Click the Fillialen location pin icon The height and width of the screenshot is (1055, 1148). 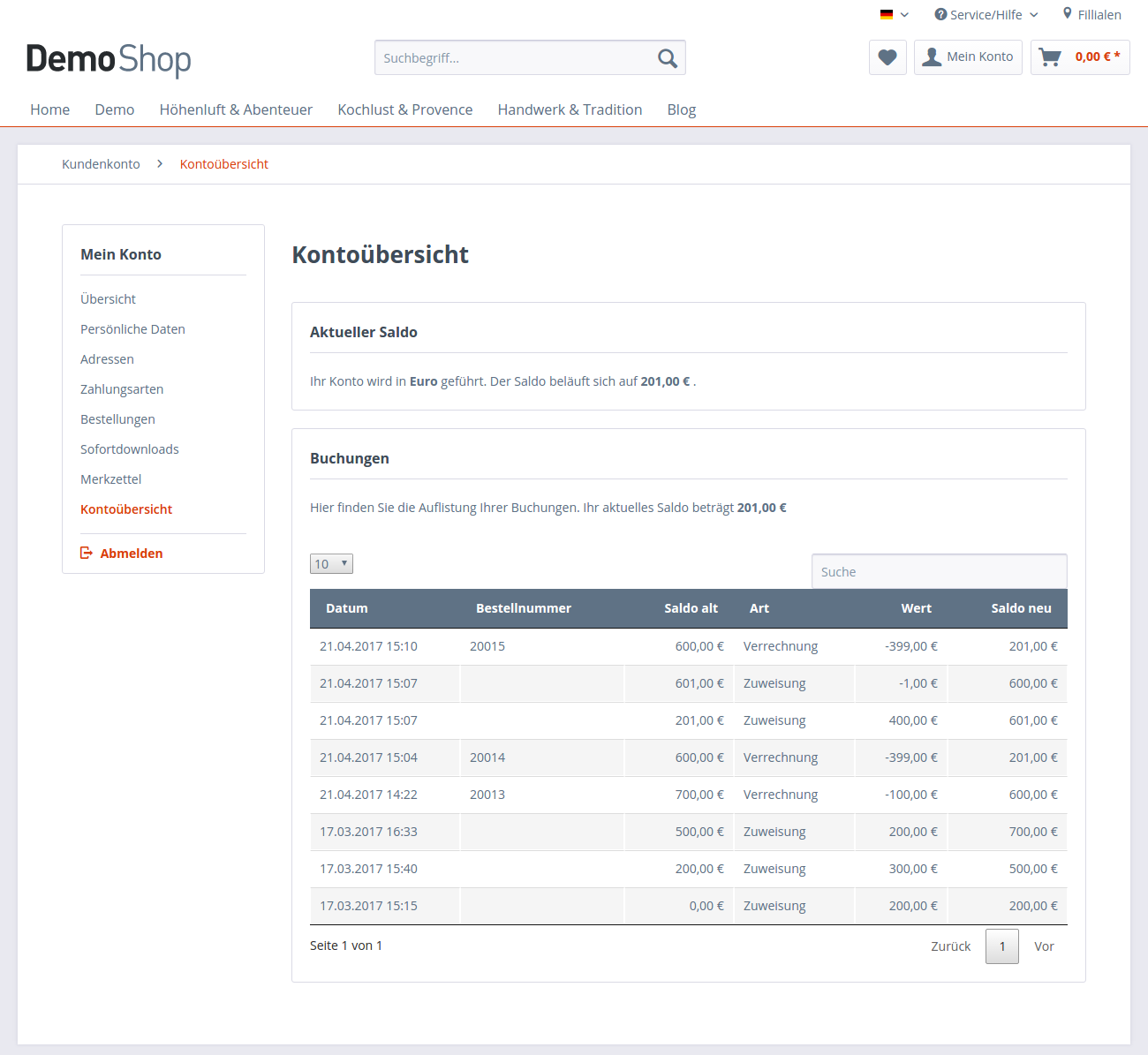tap(1068, 14)
